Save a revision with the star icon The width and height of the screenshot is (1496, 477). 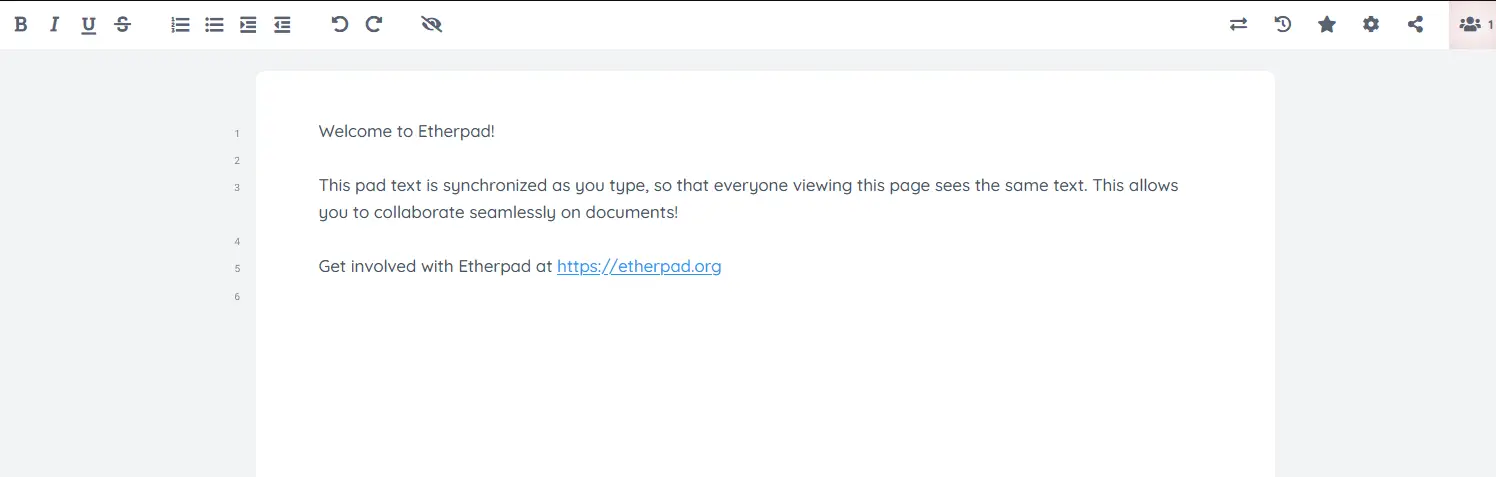(1327, 25)
